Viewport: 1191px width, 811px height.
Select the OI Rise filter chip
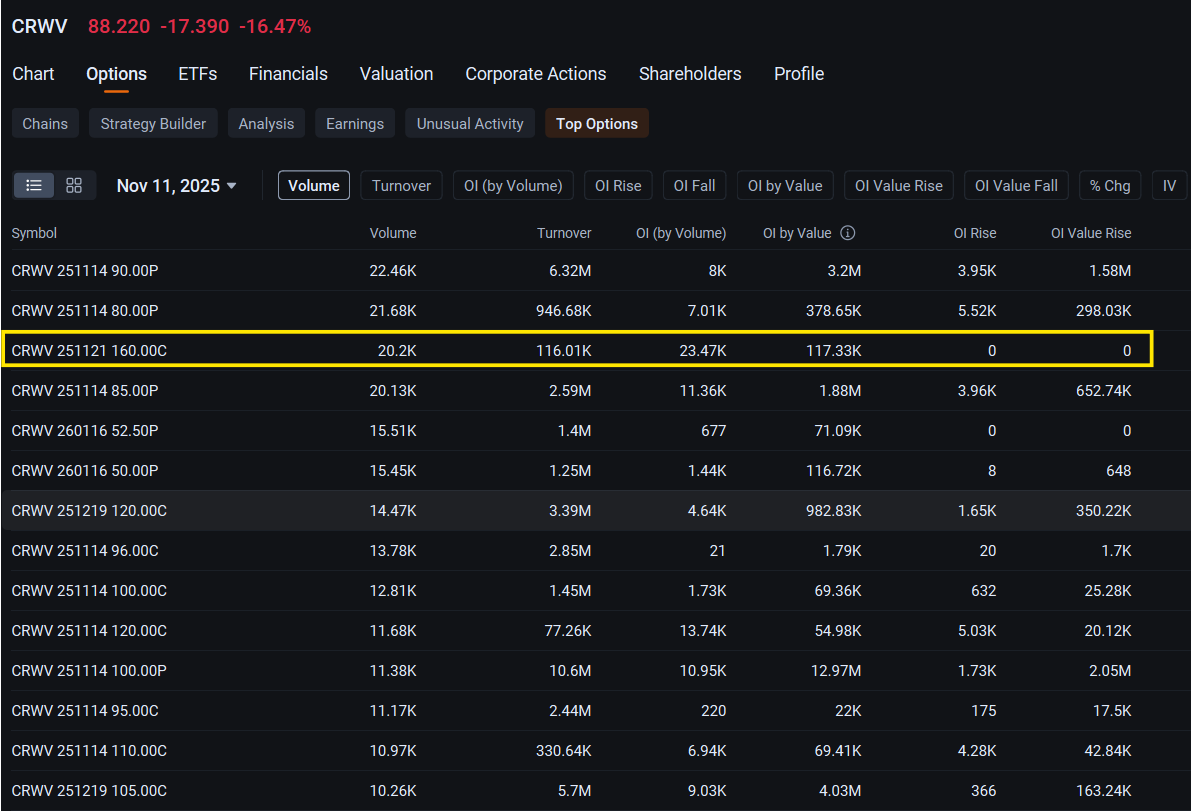click(x=618, y=185)
